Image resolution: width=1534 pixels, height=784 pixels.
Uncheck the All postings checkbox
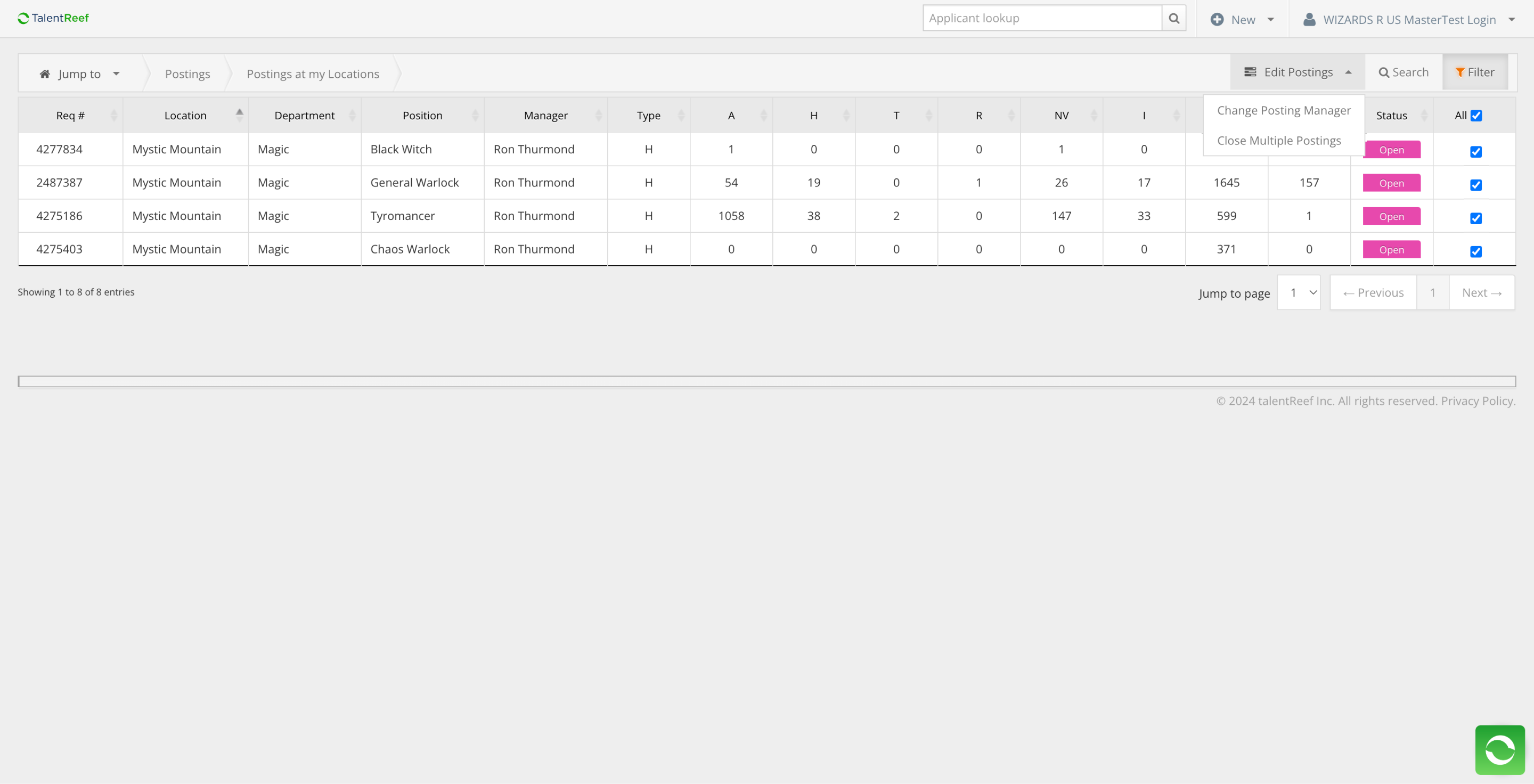[x=1476, y=116]
